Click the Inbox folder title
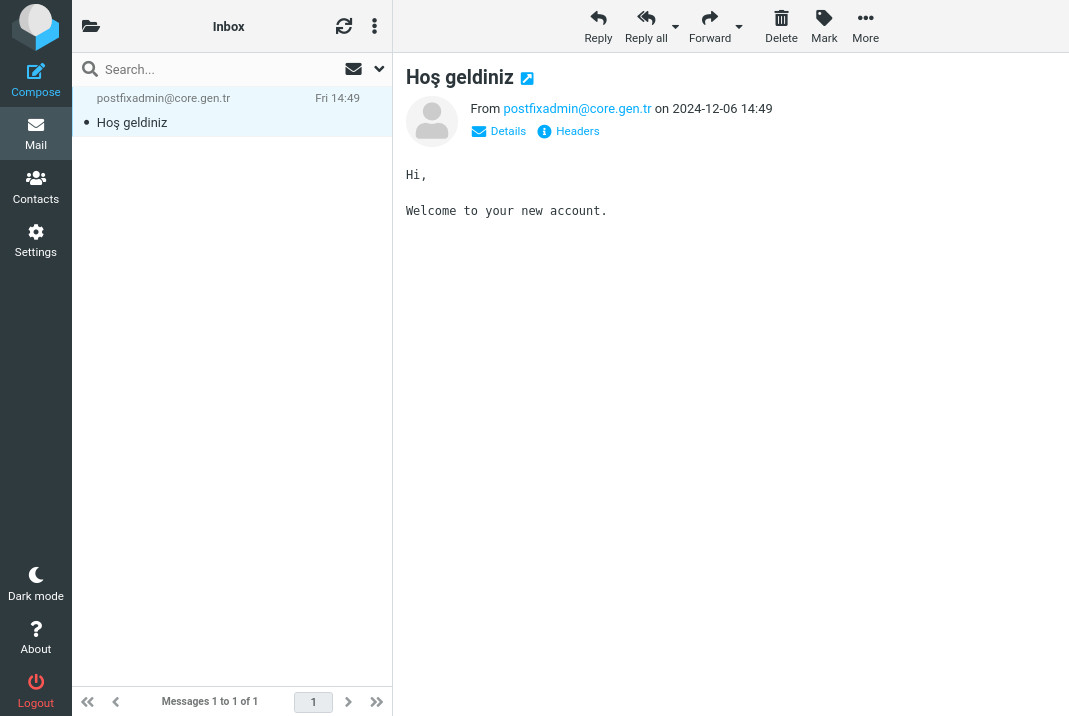Viewport: 1069px width, 716px height. [228, 27]
